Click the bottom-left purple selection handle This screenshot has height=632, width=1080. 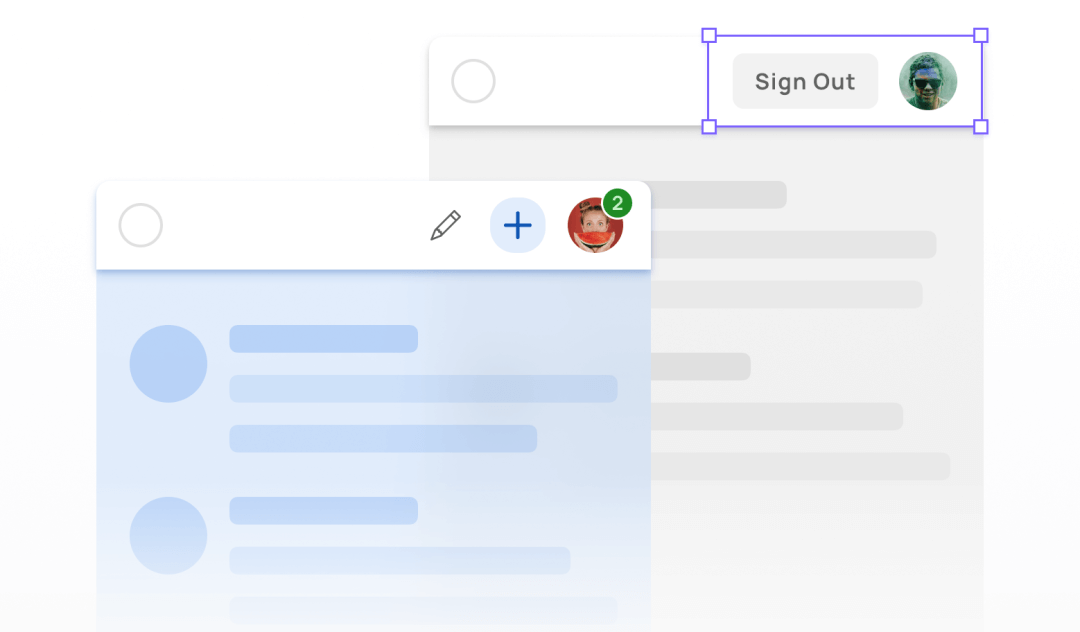709,127
